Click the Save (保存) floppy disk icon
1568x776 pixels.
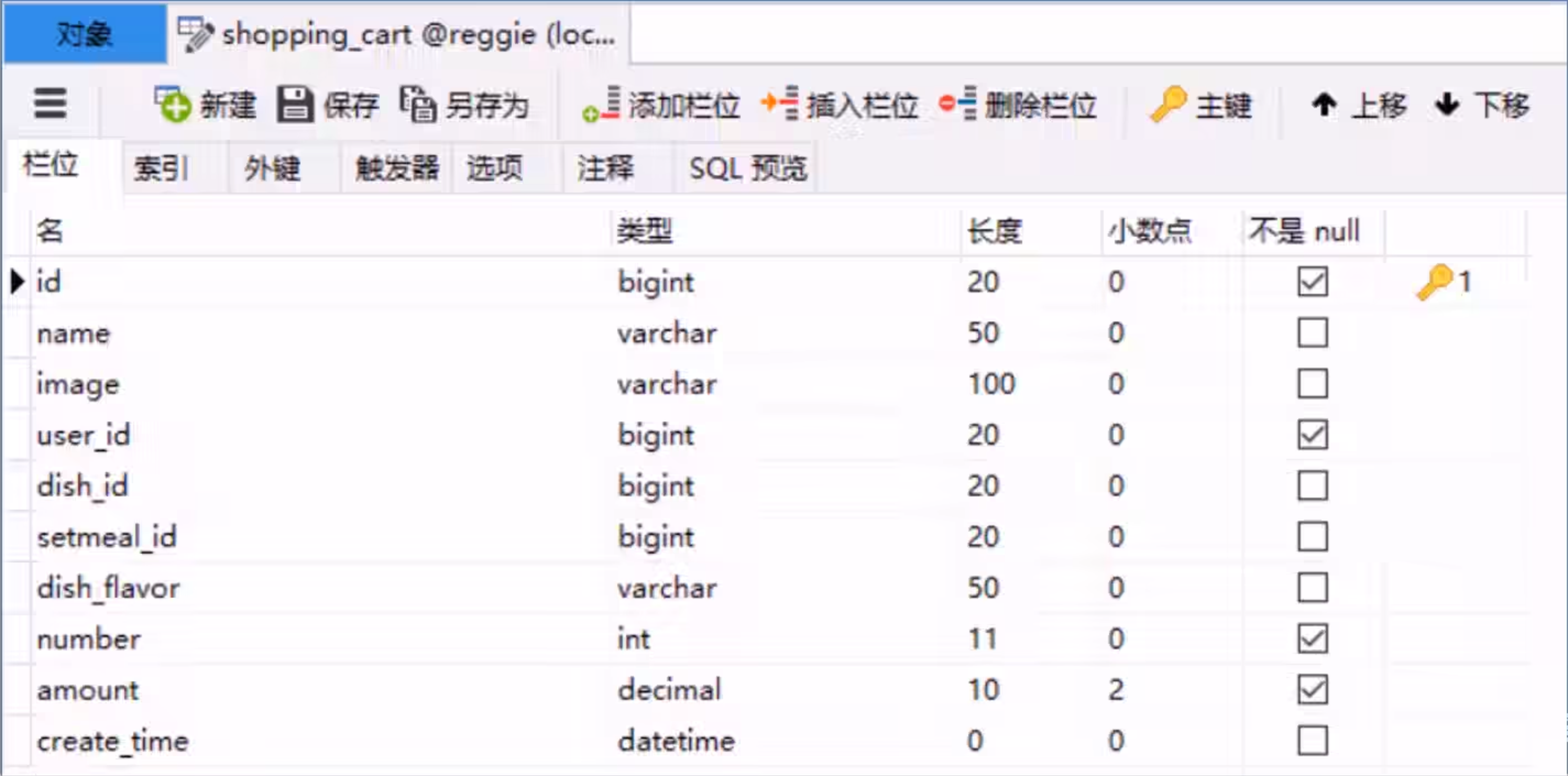[x=295, y=105]
